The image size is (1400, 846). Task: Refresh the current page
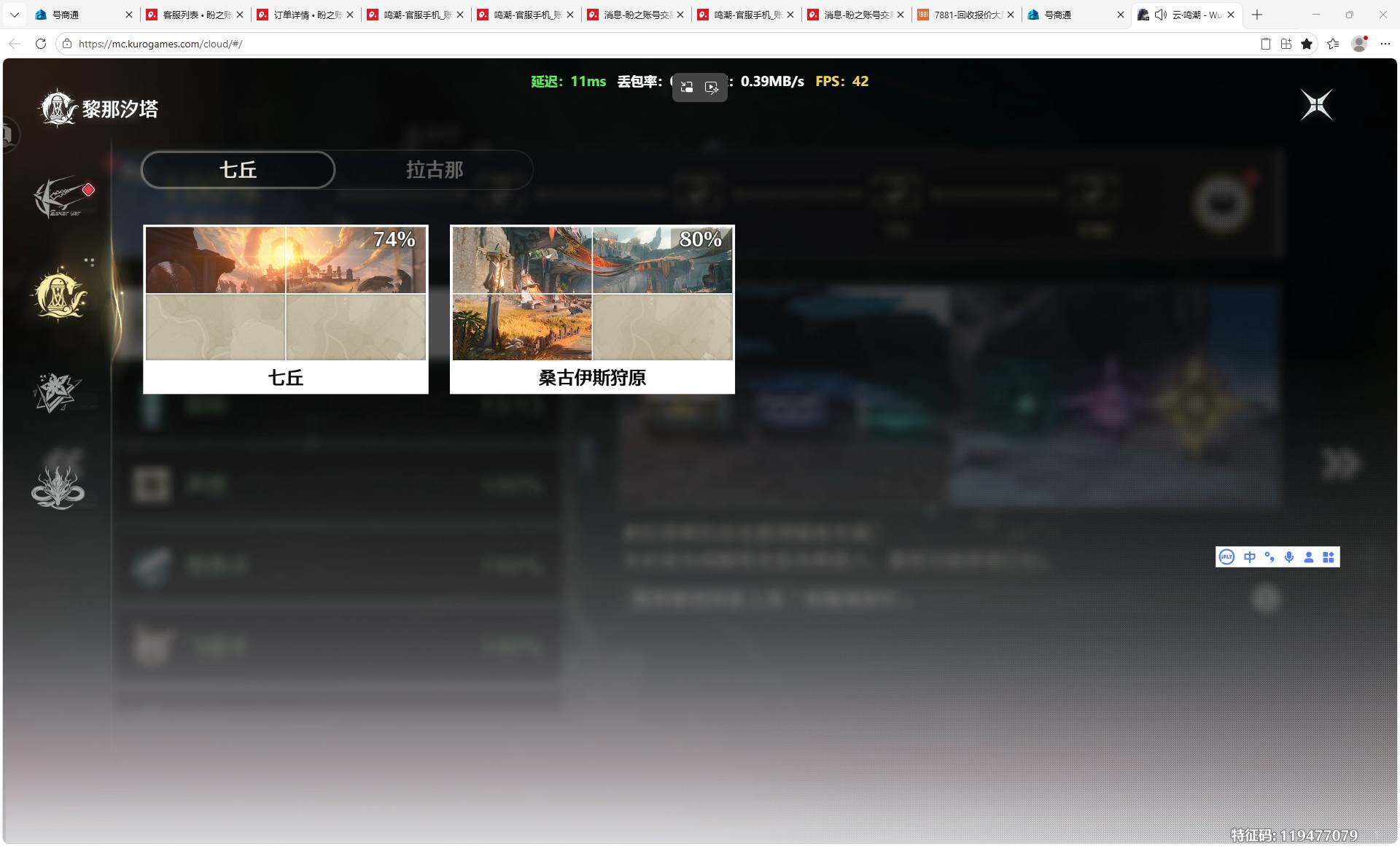point(41,44)
